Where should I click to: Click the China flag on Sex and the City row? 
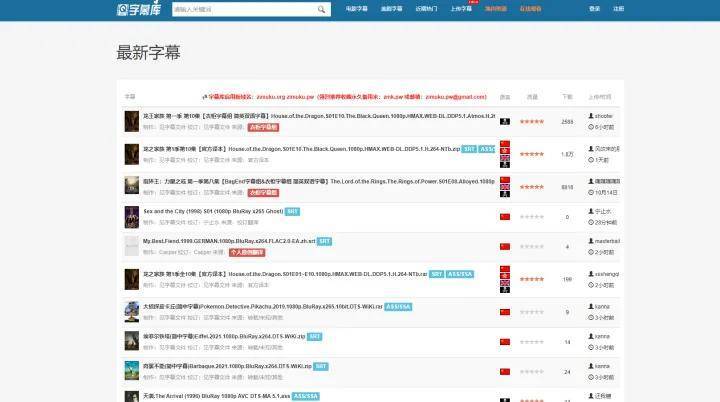[505, 216]
